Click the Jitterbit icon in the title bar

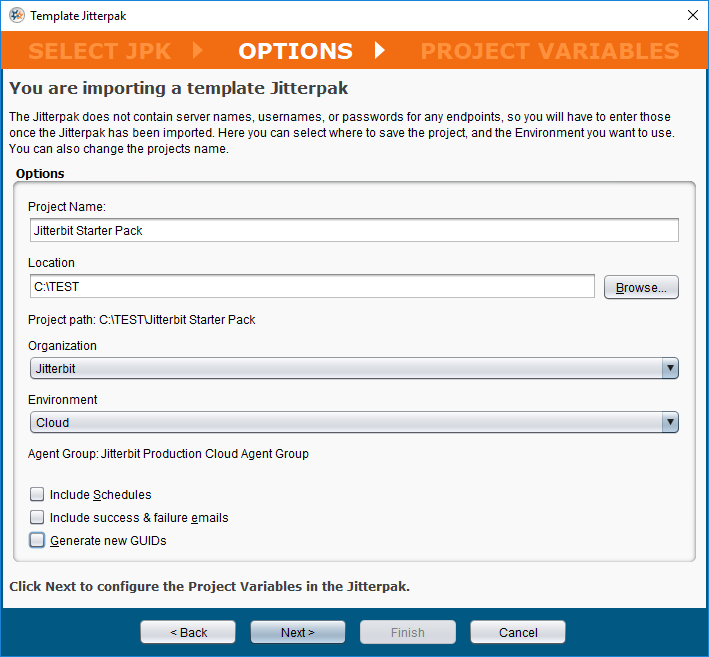click(x=16, y=16)
